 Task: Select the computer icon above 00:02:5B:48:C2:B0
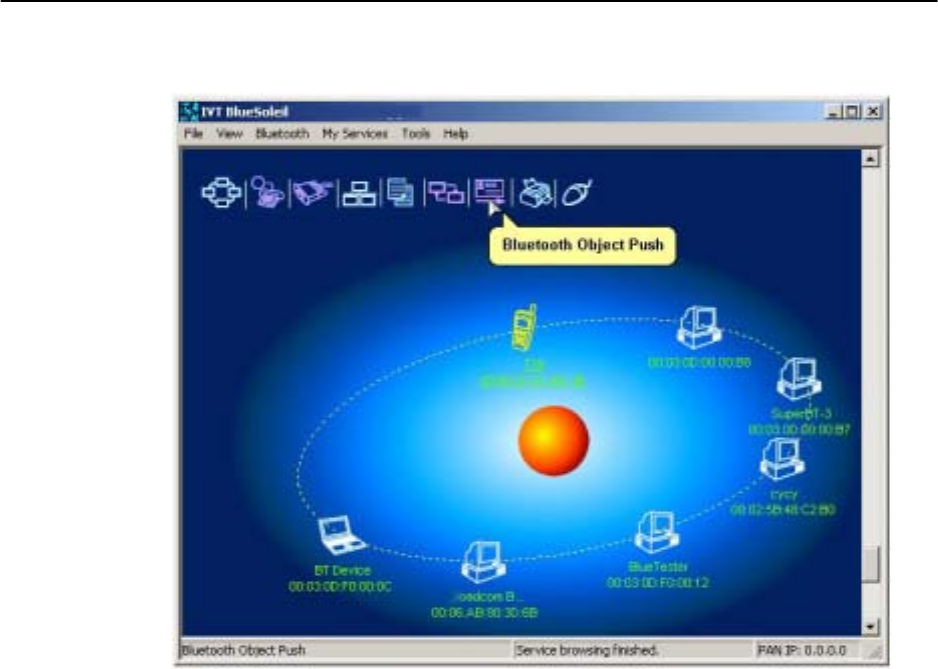click(x=782, y=459)
